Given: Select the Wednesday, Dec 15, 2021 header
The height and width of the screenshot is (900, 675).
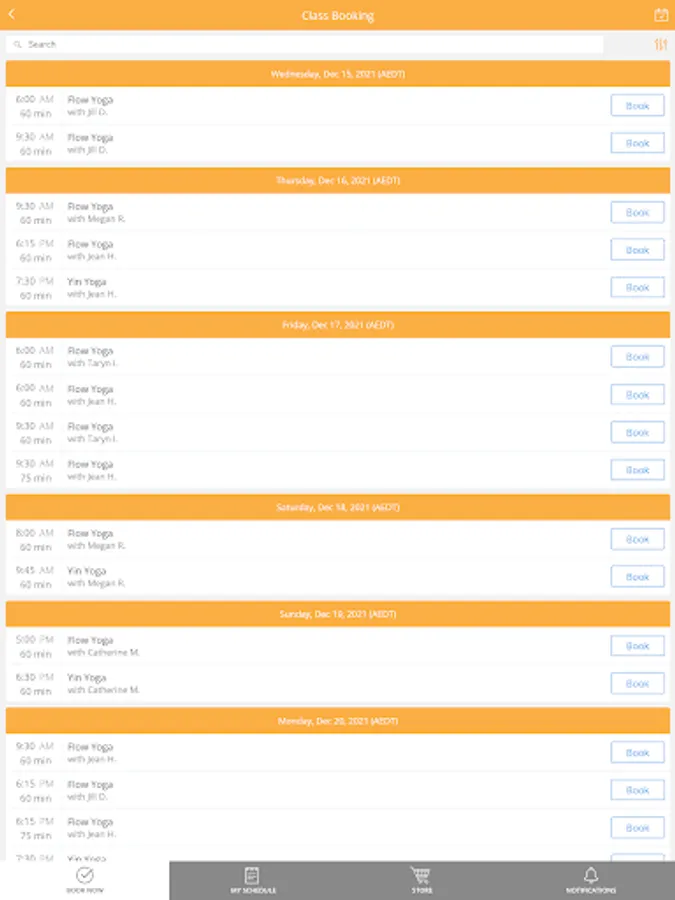Looking at the screenshot, I should 338,74.
